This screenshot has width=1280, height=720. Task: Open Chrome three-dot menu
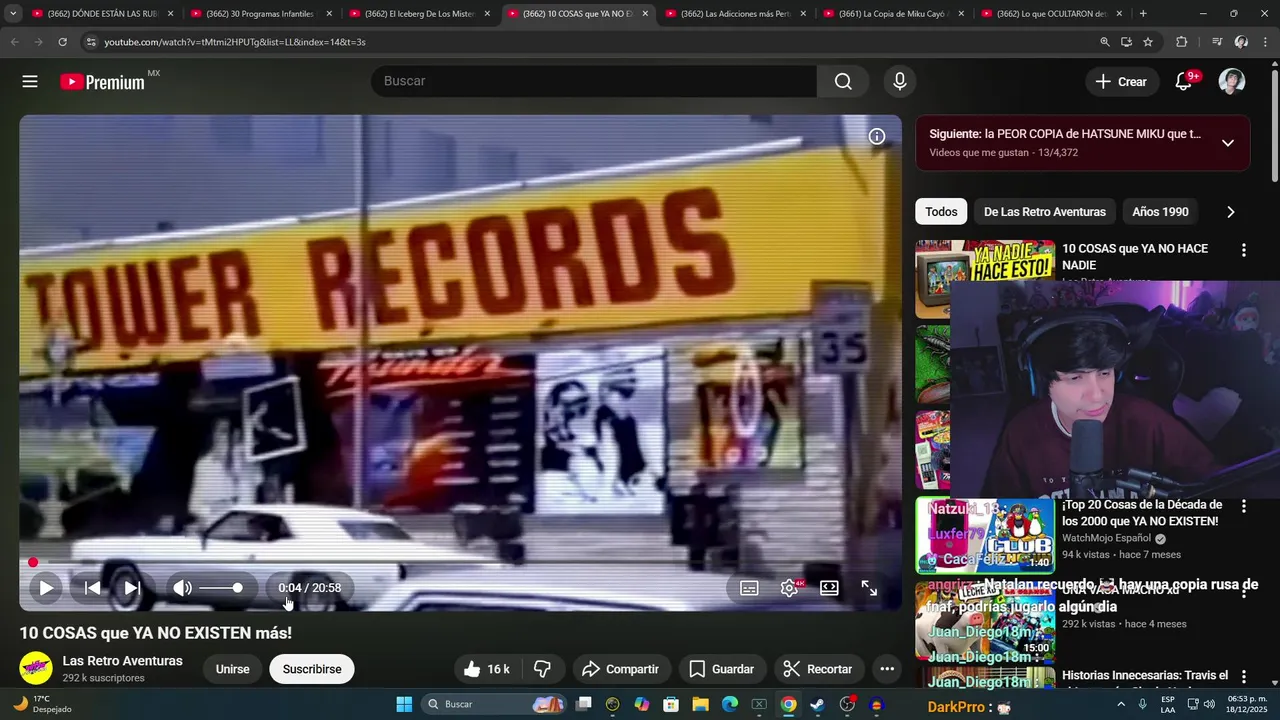(1266, 42)
